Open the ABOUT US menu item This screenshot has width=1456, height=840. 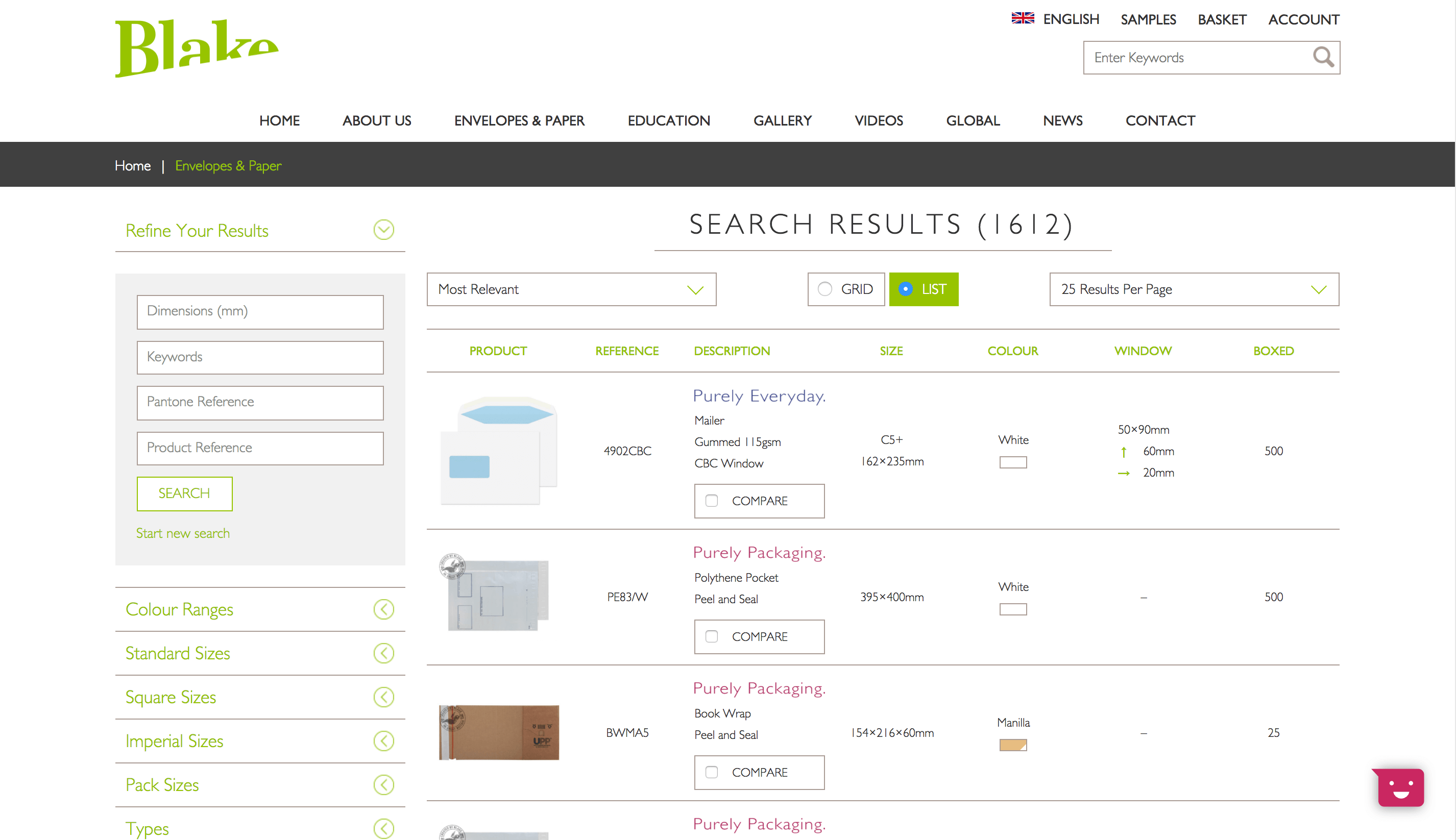[377, 120]
